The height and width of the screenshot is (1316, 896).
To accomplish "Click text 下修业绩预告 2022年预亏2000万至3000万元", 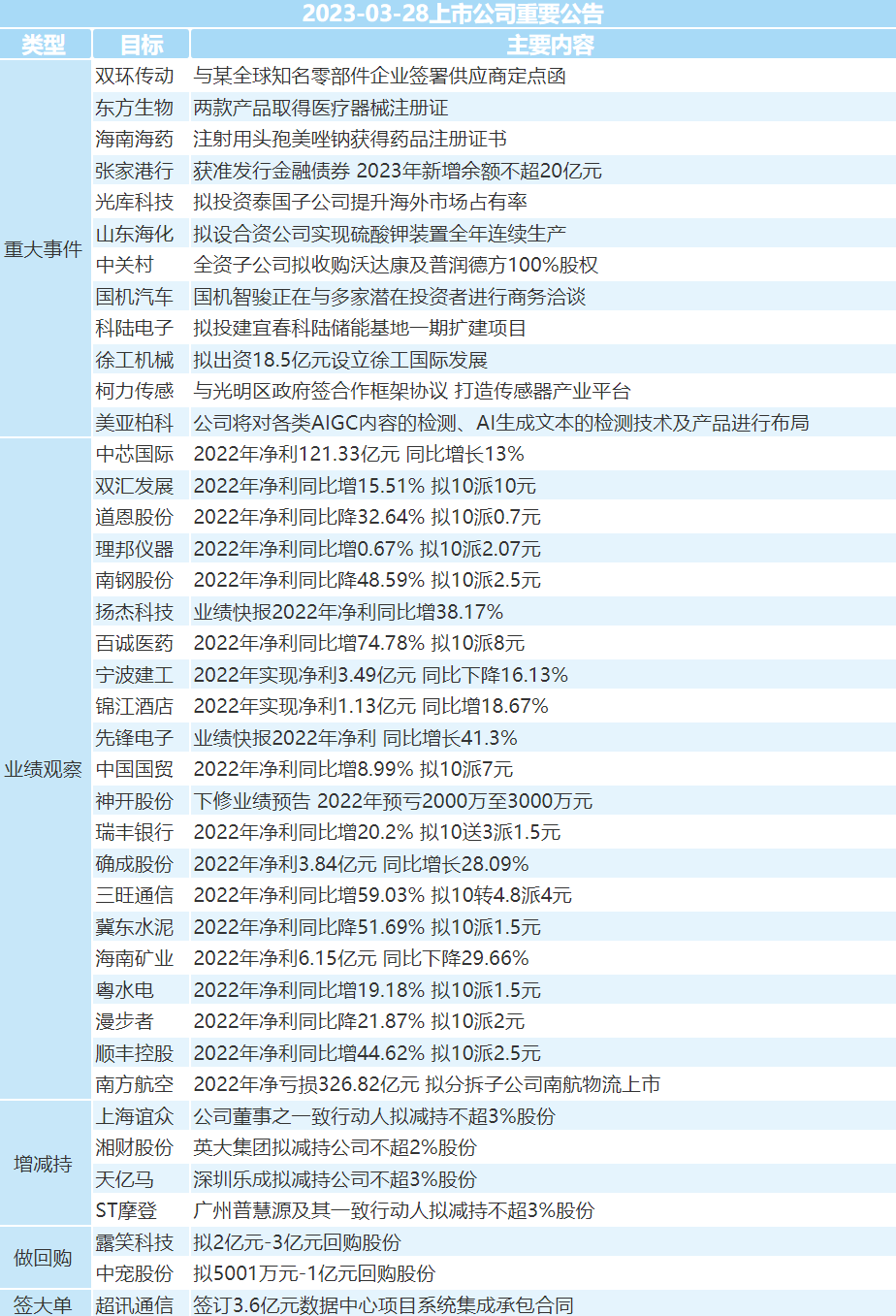I will [393, 801].
